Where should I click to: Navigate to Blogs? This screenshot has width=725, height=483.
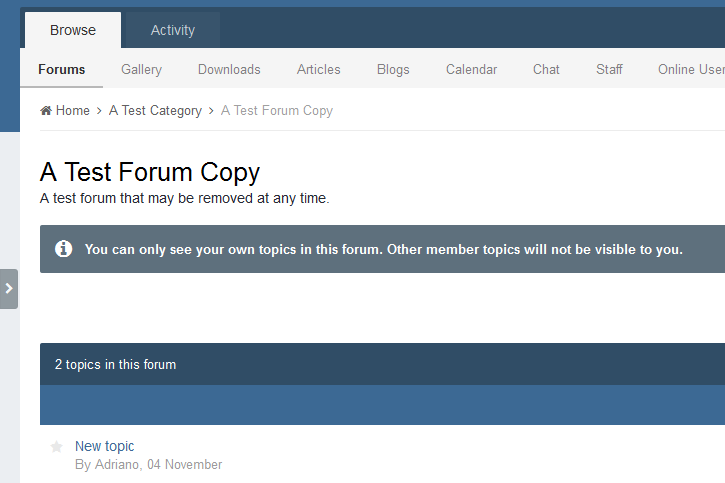click(x=393, y=69)
